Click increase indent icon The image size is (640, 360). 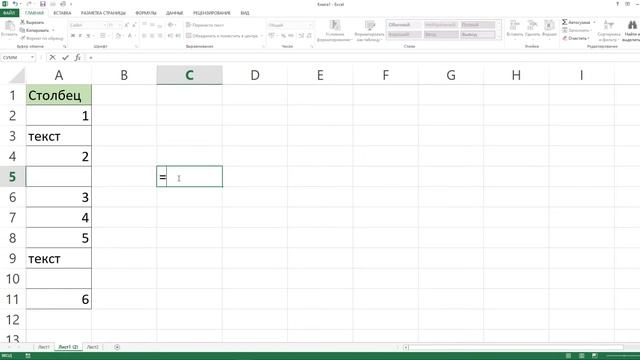point(178,36)
